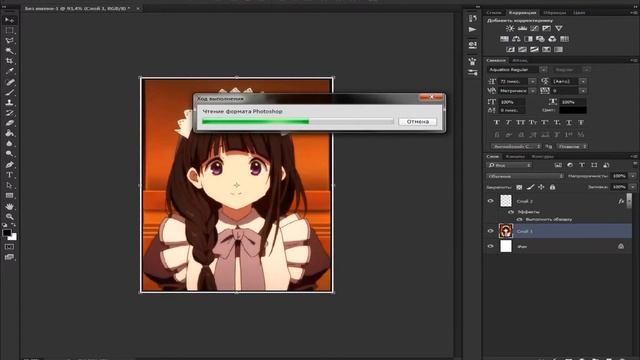Select the Rectangular Marquee tool
This screenshot has height=360, width=640.
pyautogui.click(x=9, y=31)
